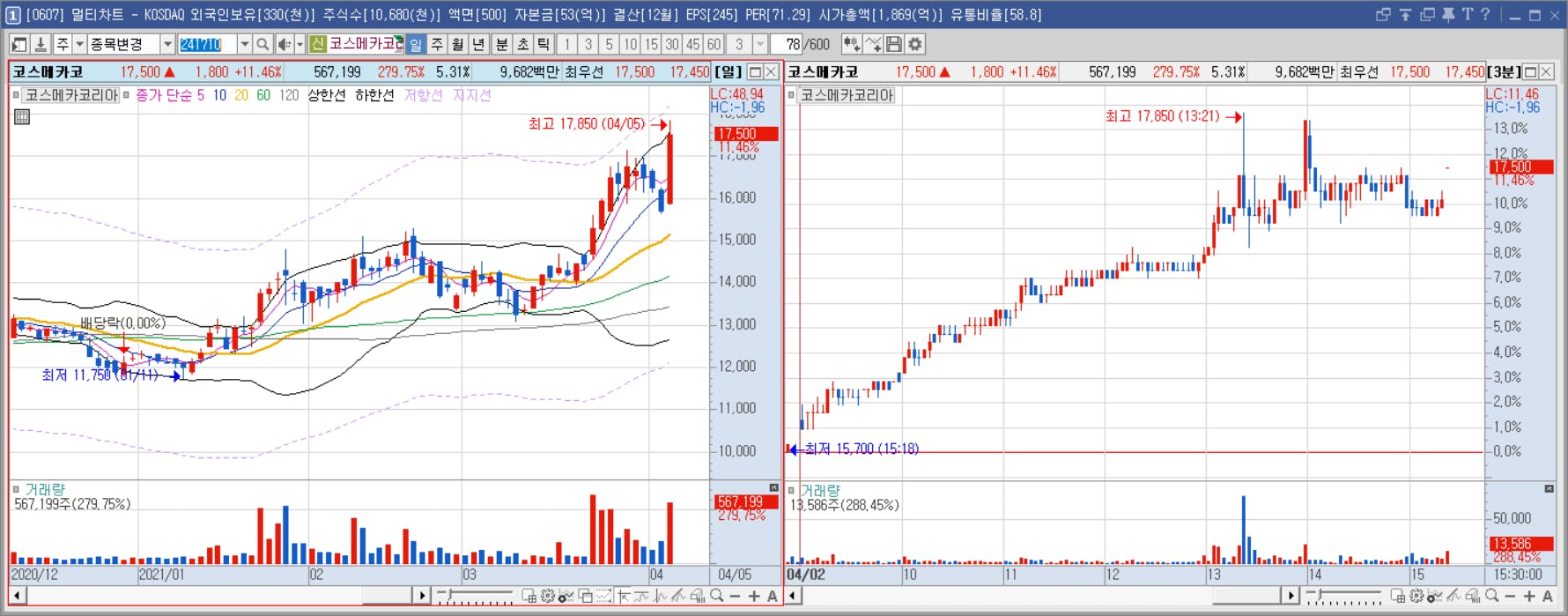
Task: Click the magnifier icon below the three-minute chart
Action: (x=1491, y=596)
